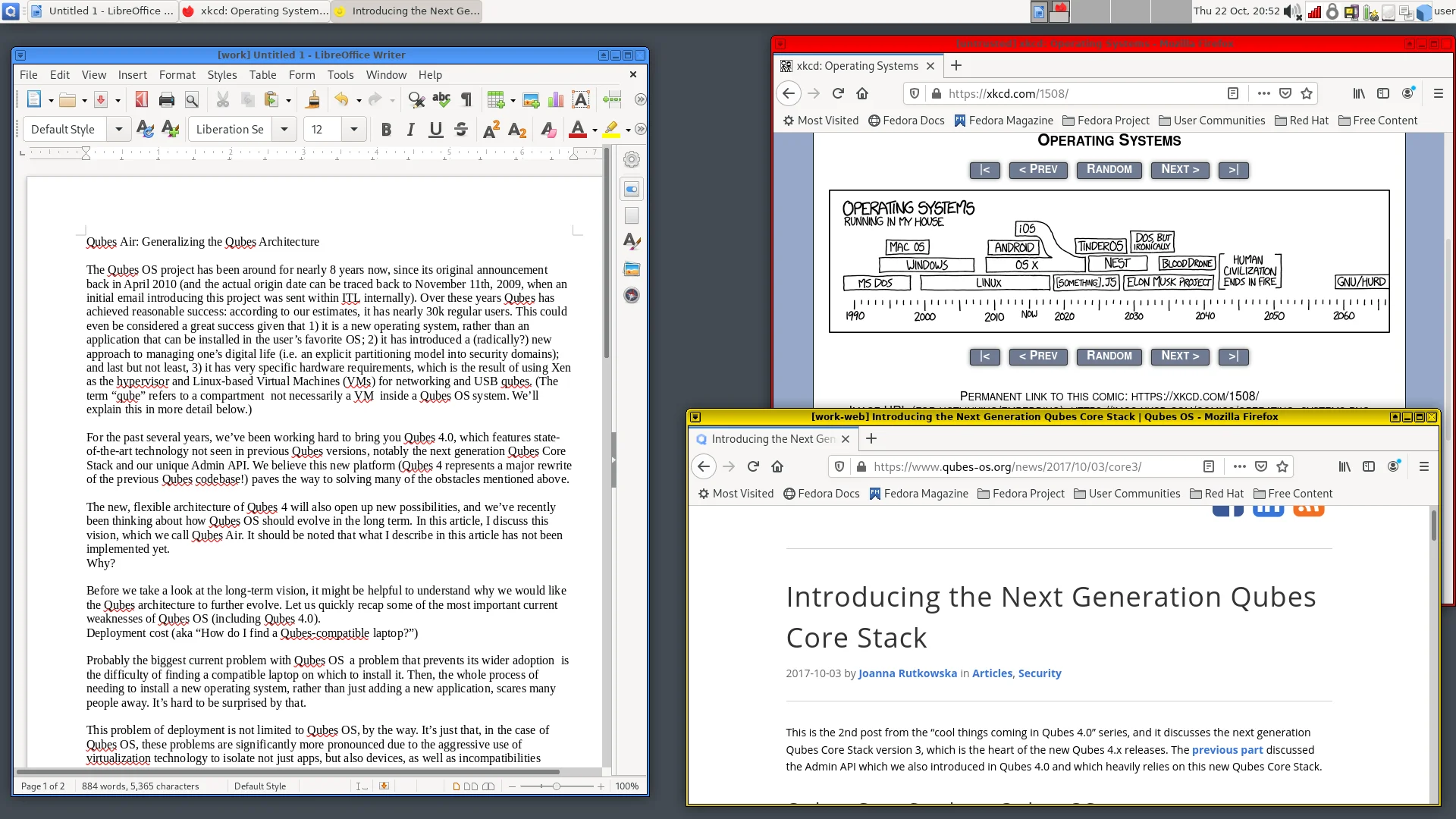Open new tab in xkcd Firefox window
Image resolution: width=1456 pixels, height=819 pixels.
(956, 66)
